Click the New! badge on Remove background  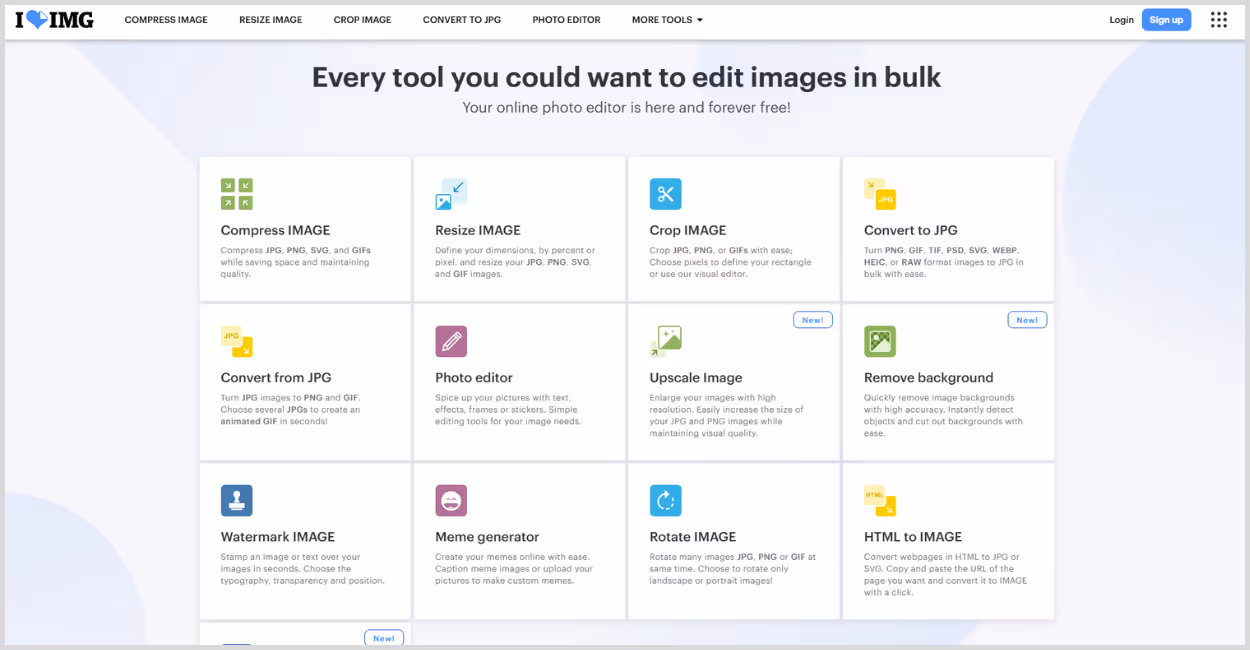point(1027,320)
